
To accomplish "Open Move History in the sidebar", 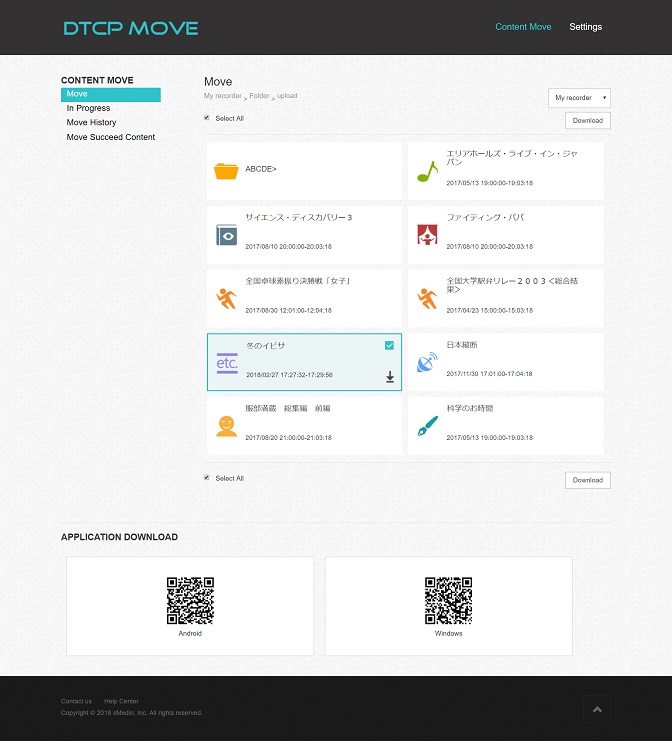I will click(91, 123).
